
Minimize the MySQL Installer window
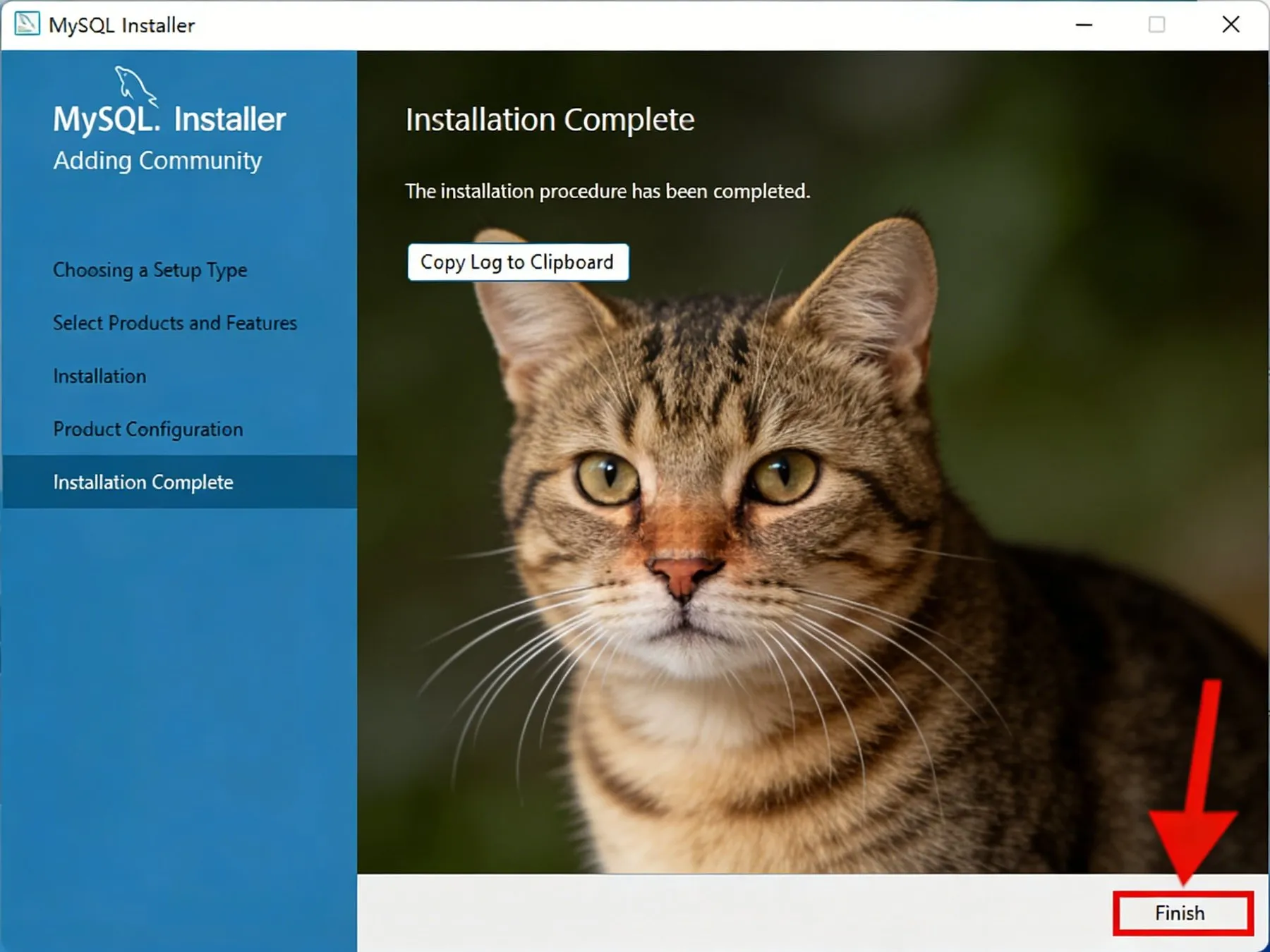(1084, 25)
